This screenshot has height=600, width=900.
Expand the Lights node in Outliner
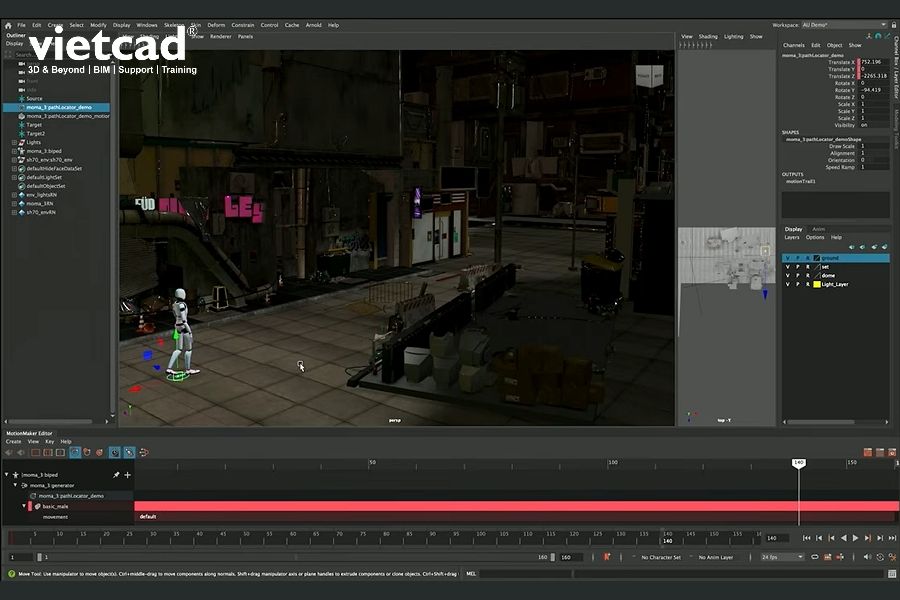(x=14, y=142)
